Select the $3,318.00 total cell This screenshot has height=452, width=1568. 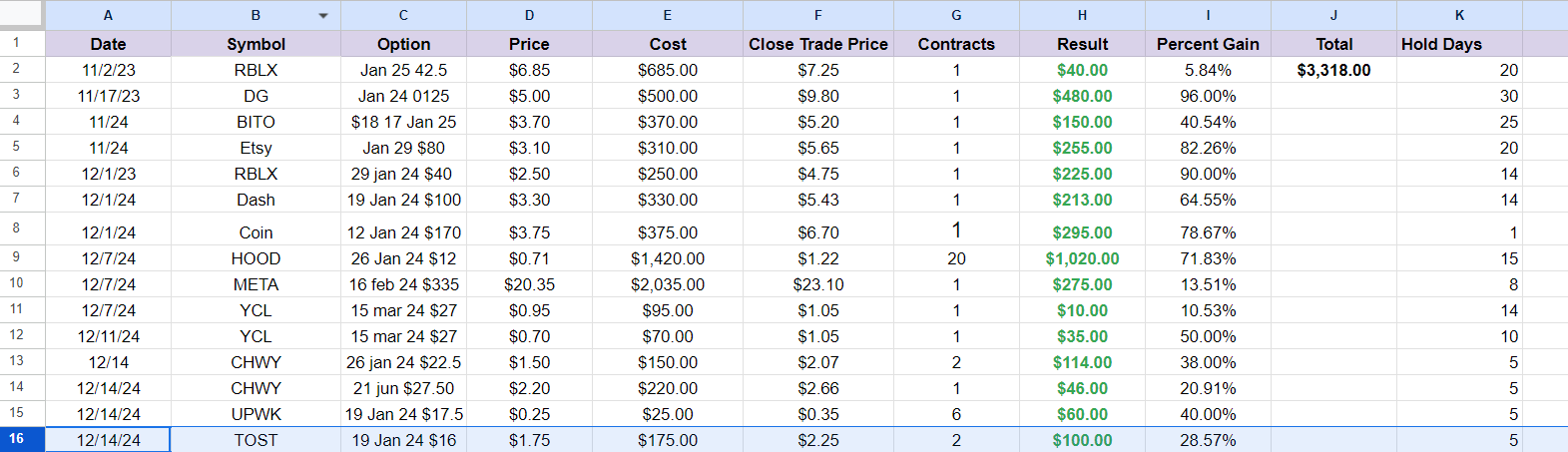pyautogui.click(x=1333, y=70)
